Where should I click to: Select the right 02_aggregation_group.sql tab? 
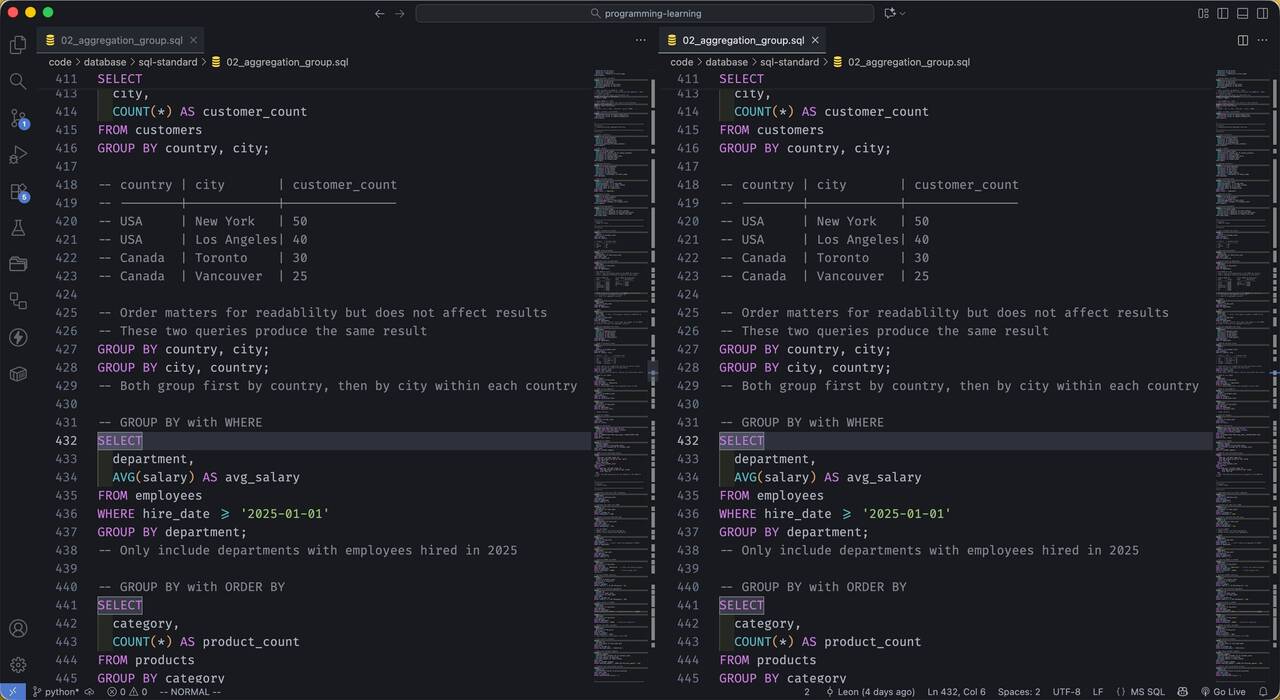pyautogui.click(x=742, y=40)
